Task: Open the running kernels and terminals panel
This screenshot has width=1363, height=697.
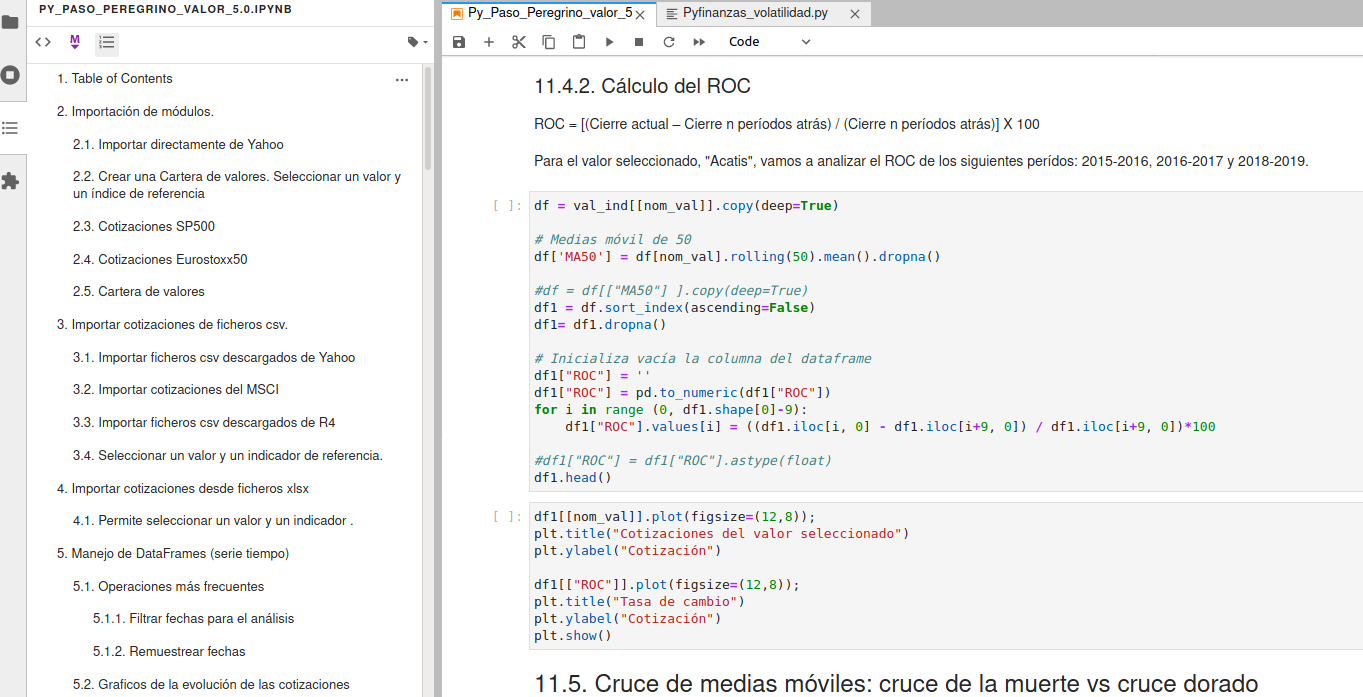Action: pyautogui.click(x=11, y=74)
